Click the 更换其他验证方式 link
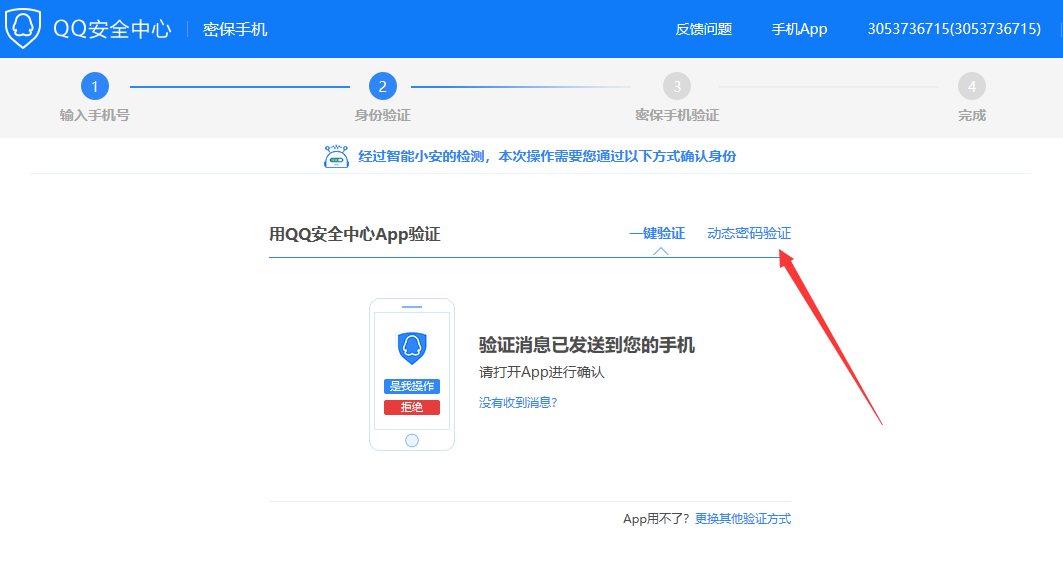 pyautogui.click(x=742, y=519)
